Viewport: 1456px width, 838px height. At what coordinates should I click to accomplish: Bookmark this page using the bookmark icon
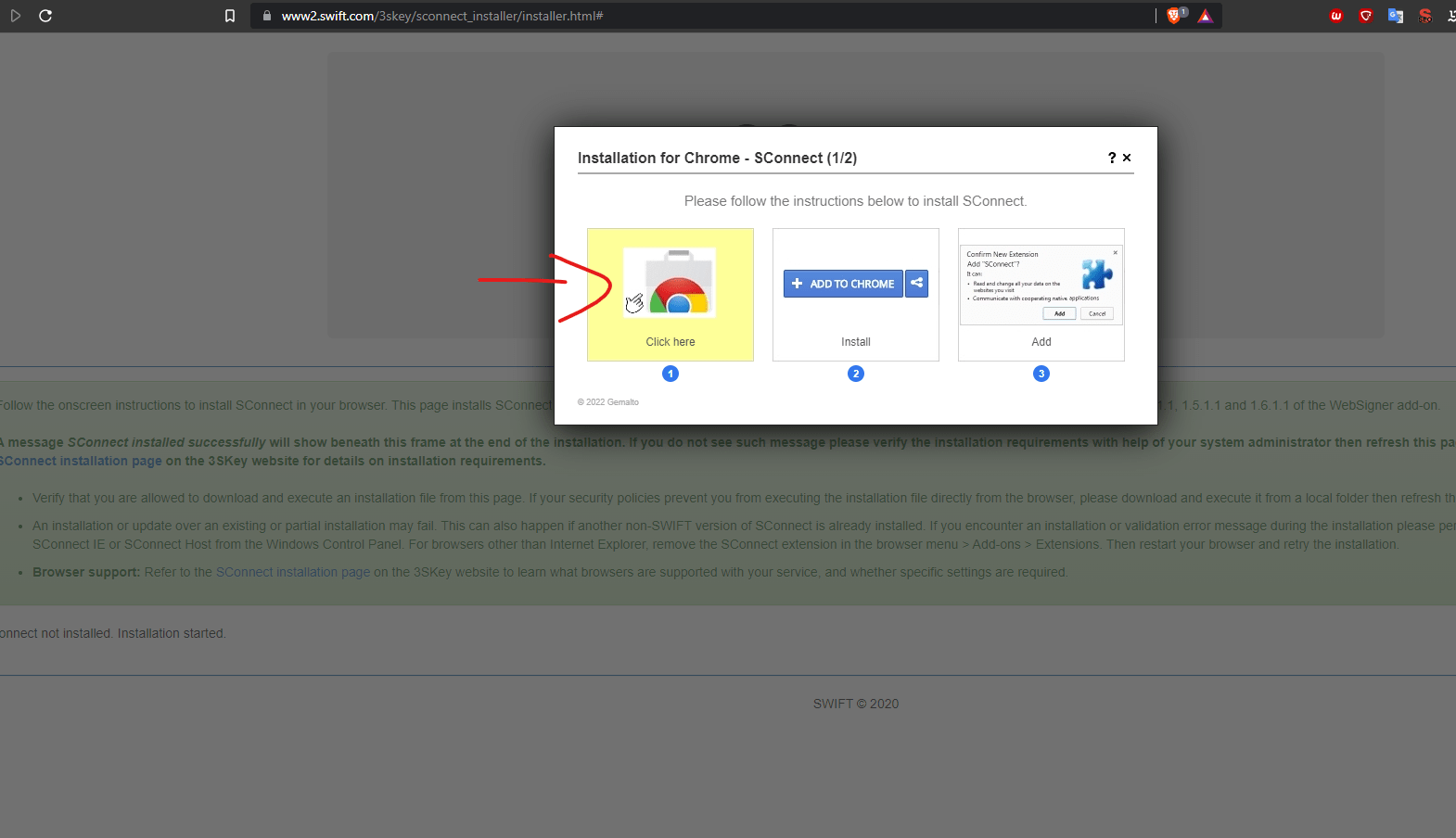(230, 16)
